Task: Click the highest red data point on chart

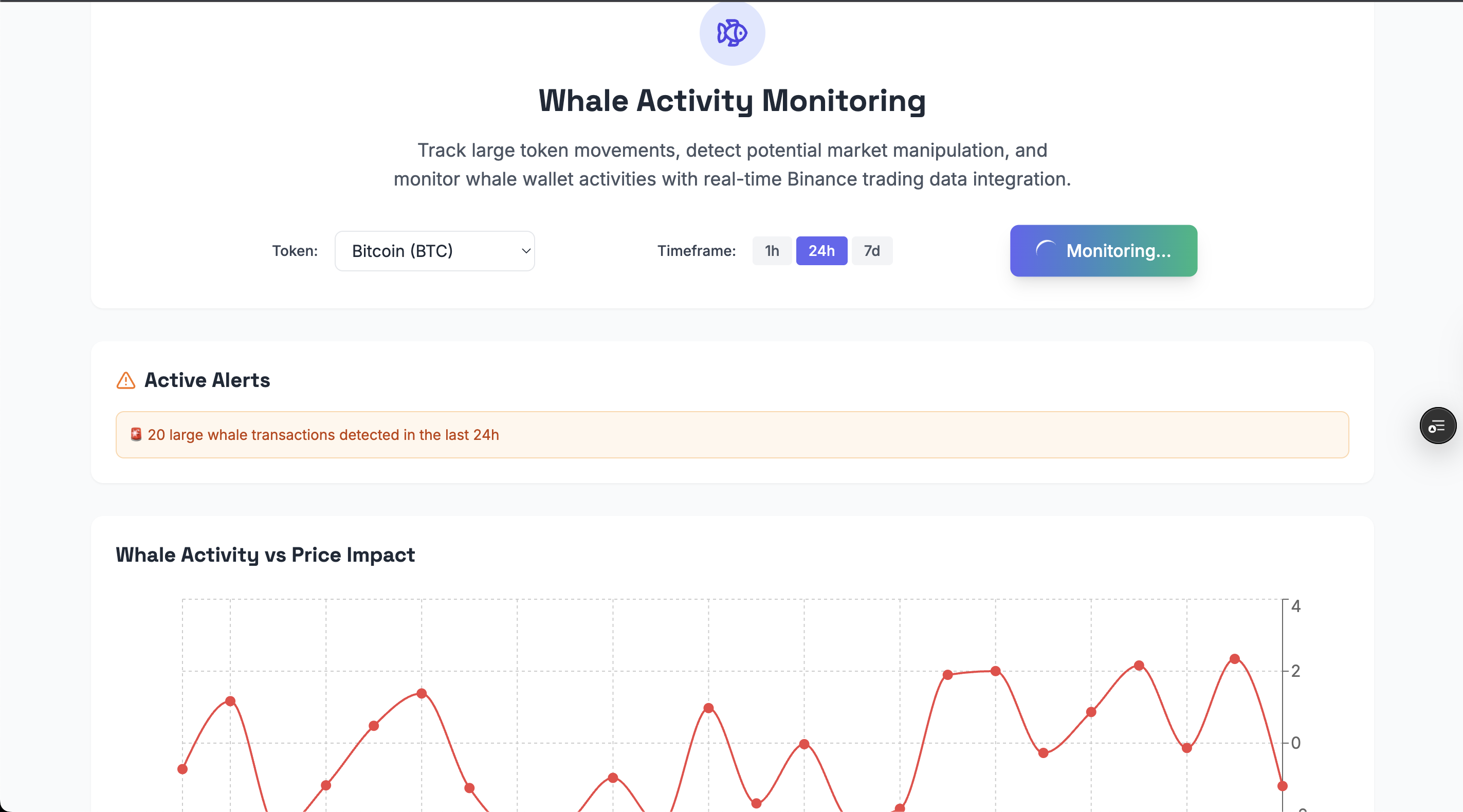Action: click(1235, 659)
